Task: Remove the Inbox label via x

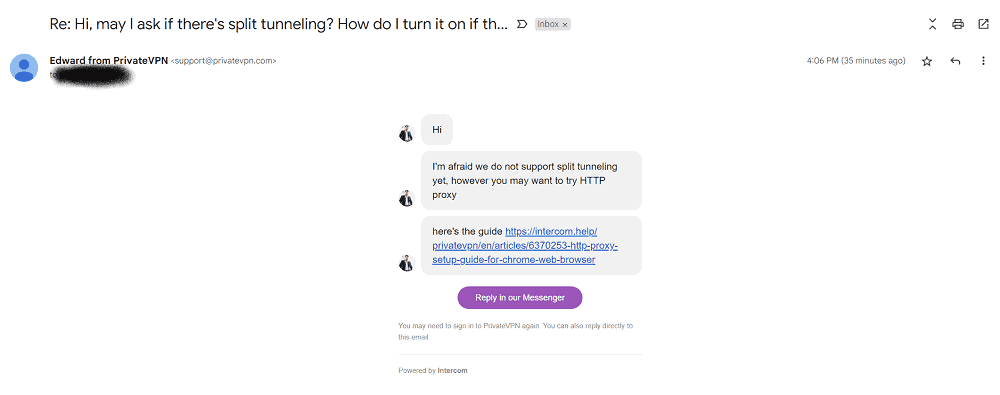Action: pos(565,24)
